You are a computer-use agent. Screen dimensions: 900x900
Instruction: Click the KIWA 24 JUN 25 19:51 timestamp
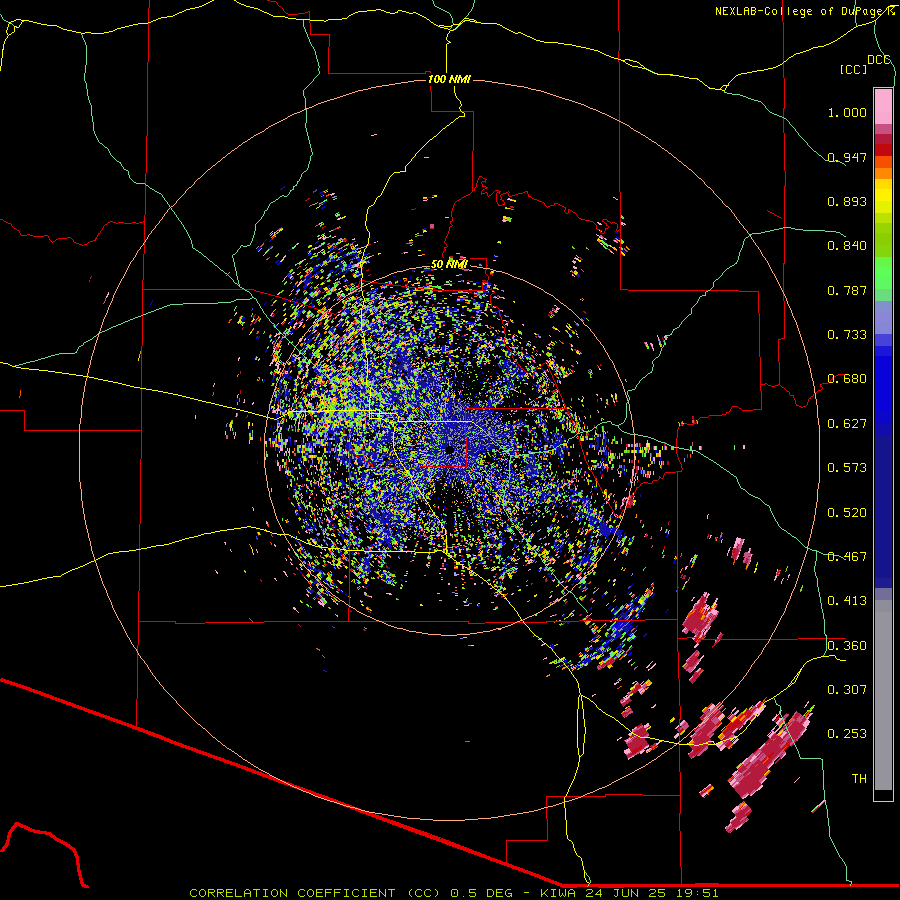629,893
